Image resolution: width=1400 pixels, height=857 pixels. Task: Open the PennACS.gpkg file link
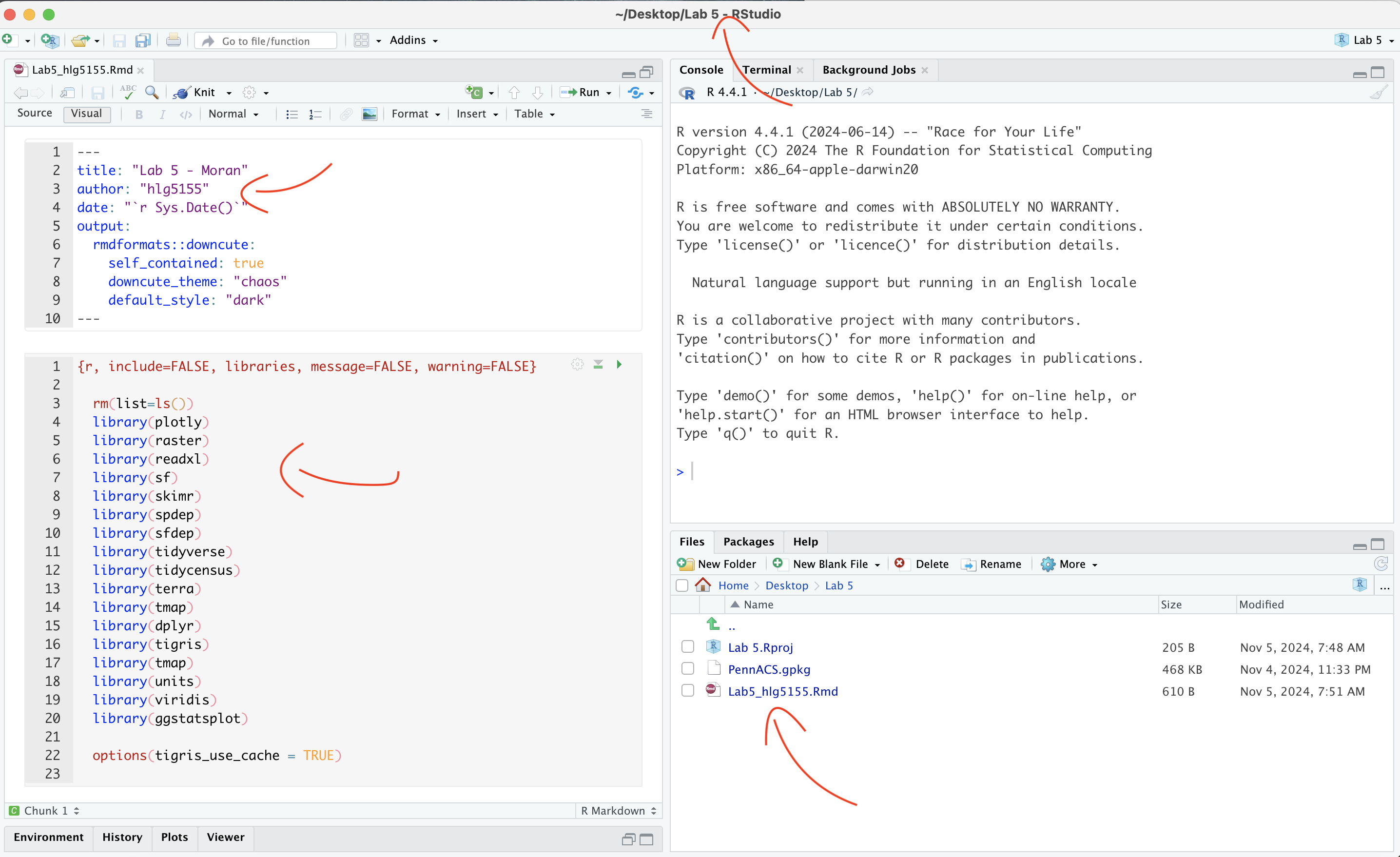pyautogui.click(x=769, y=669)
